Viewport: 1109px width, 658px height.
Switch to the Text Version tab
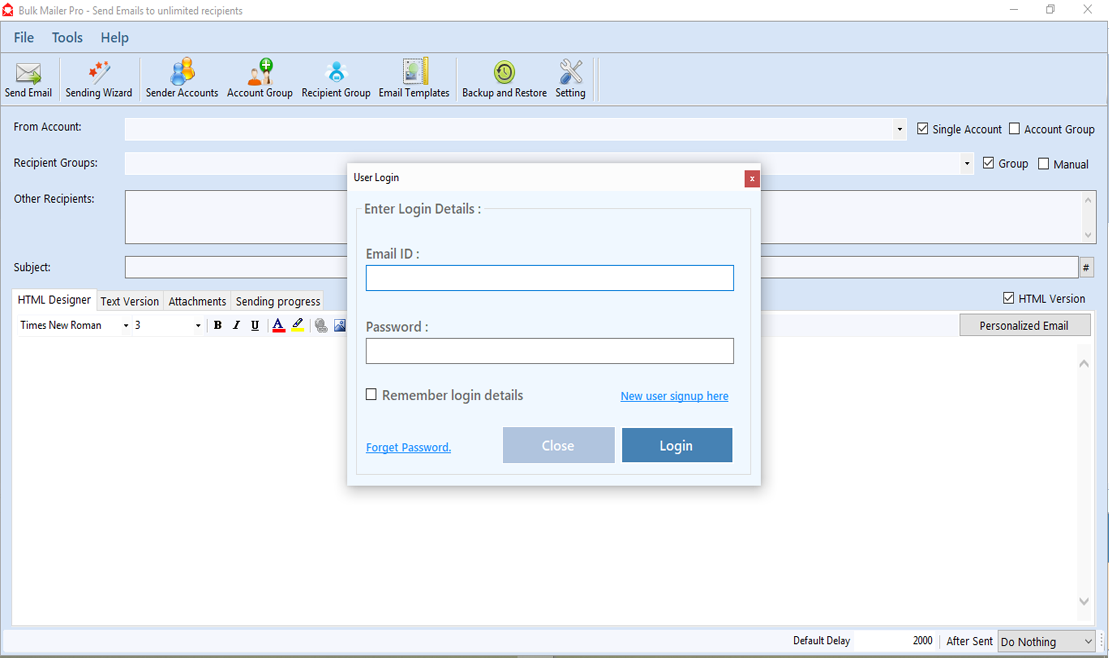click(x=130, y=301)
